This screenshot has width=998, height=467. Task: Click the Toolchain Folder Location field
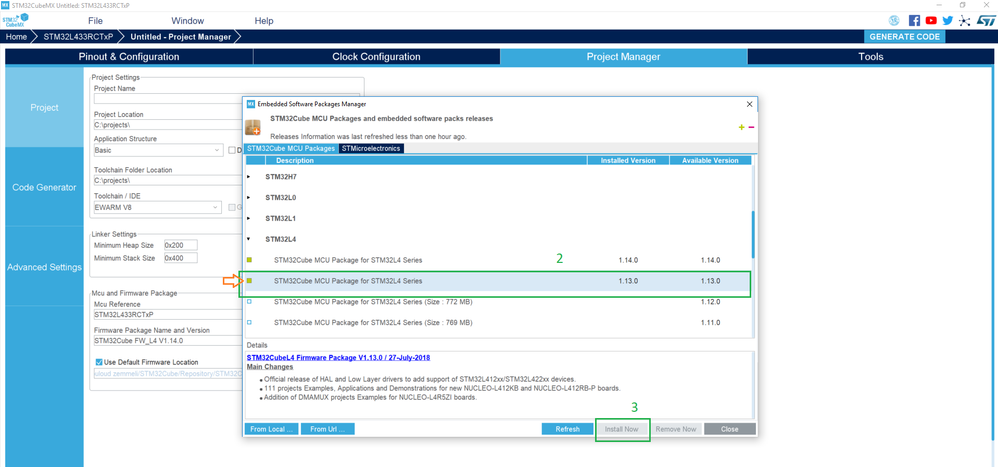167,181
